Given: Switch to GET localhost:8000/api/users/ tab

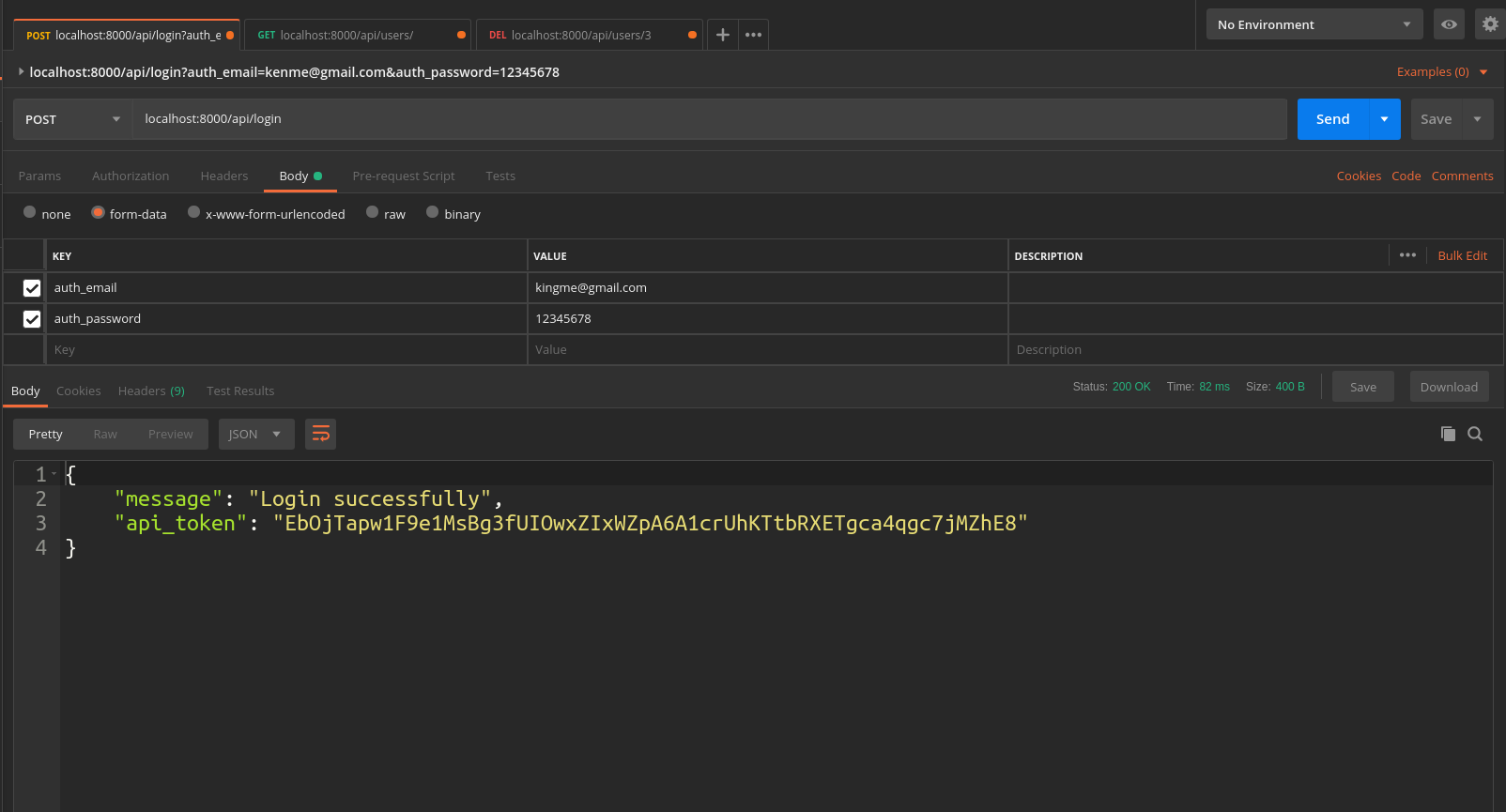Looking at the screenshot, I should coord(357,35).
